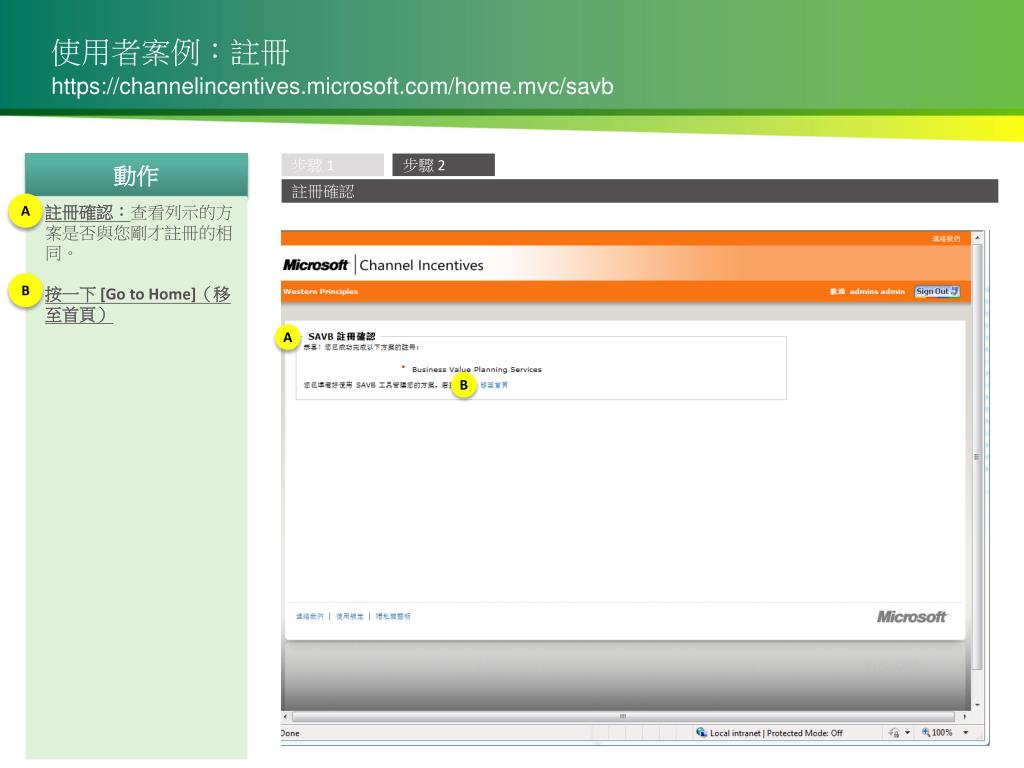Click the Local intranet Protected Mode status text
The image size is (1024, 768).
click(776, 733)
